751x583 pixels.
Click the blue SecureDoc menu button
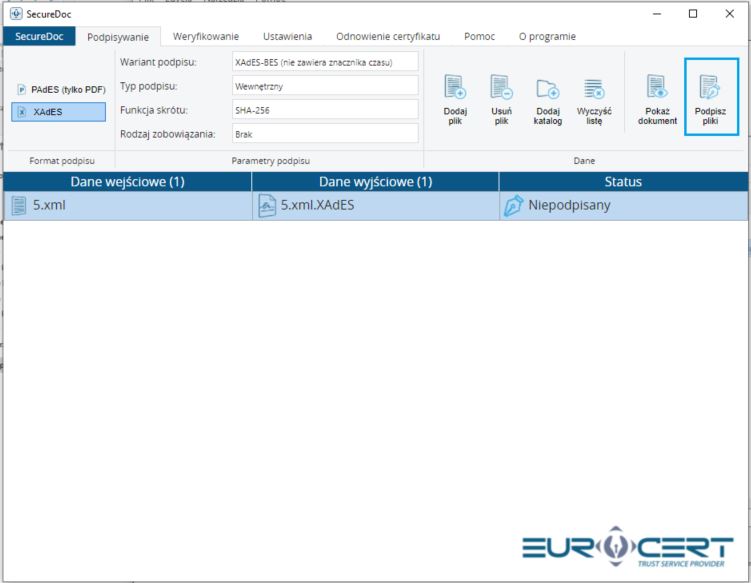click(x=39, y=37)
